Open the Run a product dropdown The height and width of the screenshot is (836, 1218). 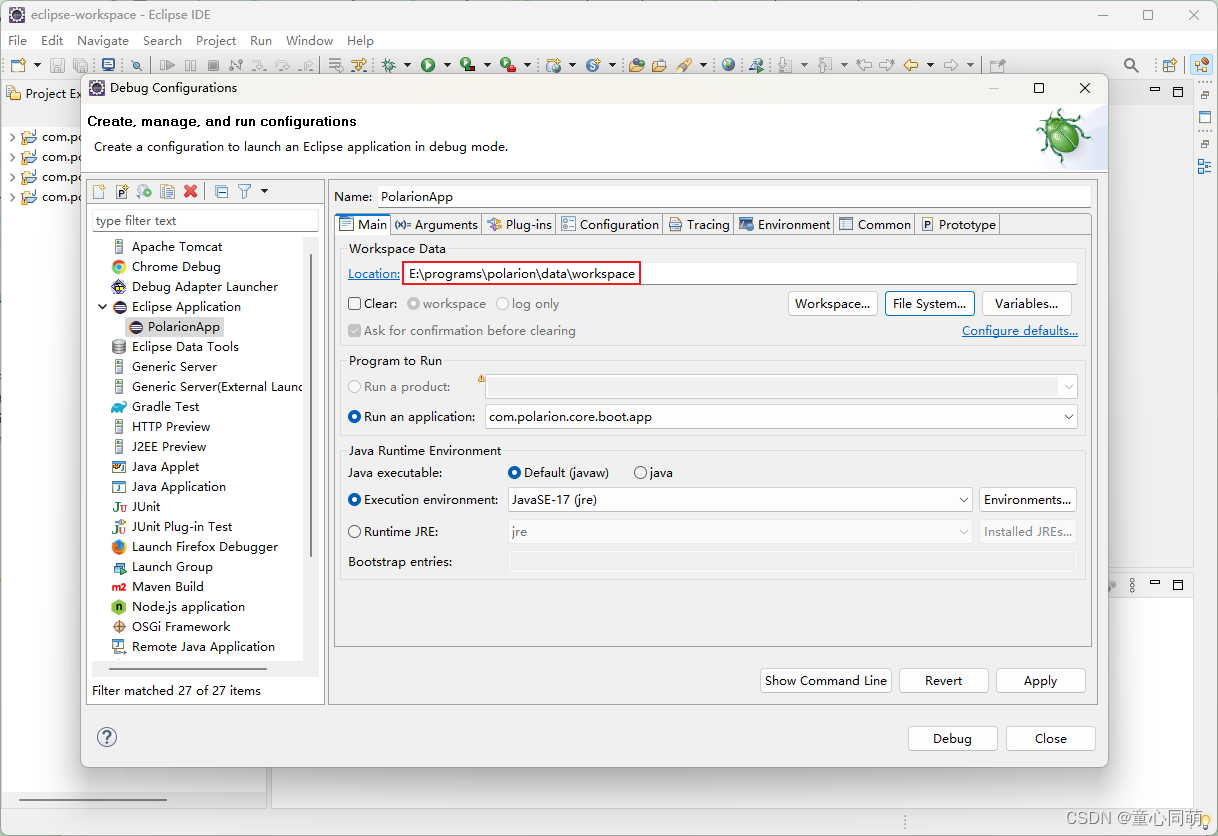(1068, 387)
